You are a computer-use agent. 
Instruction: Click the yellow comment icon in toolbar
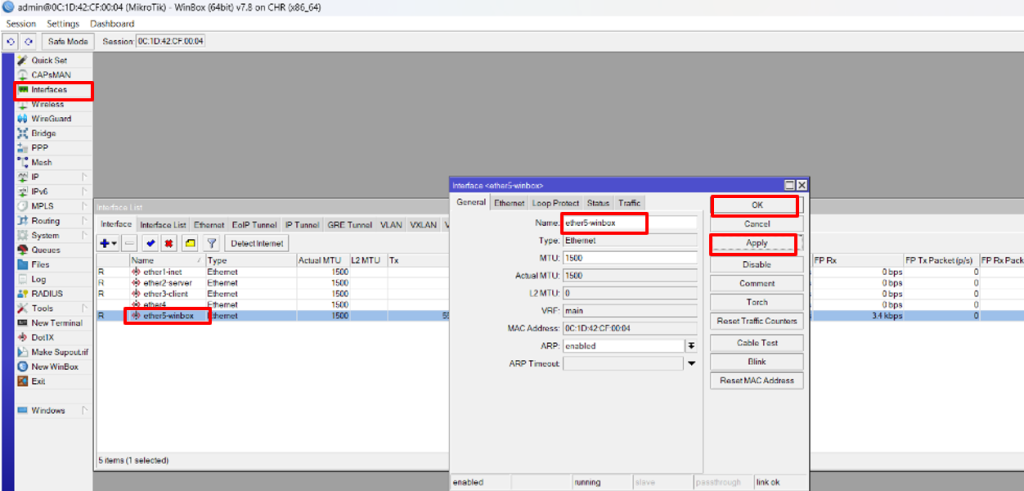190,243
